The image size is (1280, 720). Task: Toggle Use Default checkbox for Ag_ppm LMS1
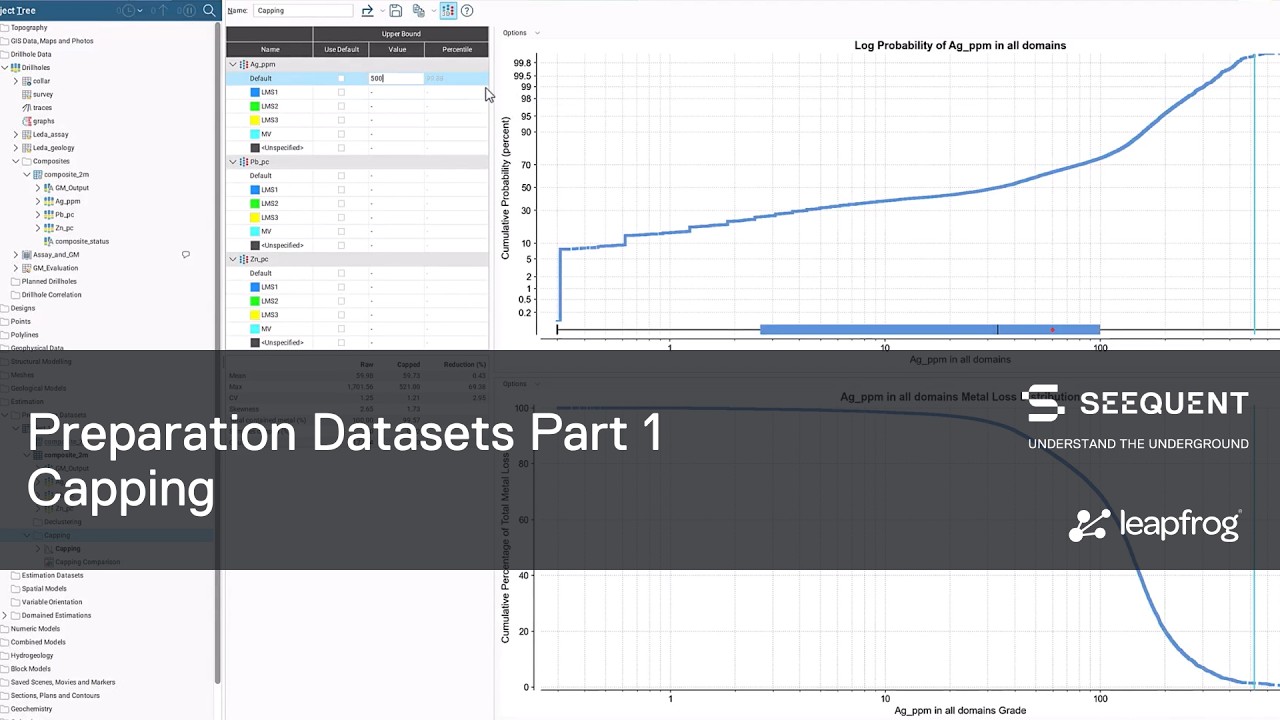pyautogui.click(x=341, y=92)
